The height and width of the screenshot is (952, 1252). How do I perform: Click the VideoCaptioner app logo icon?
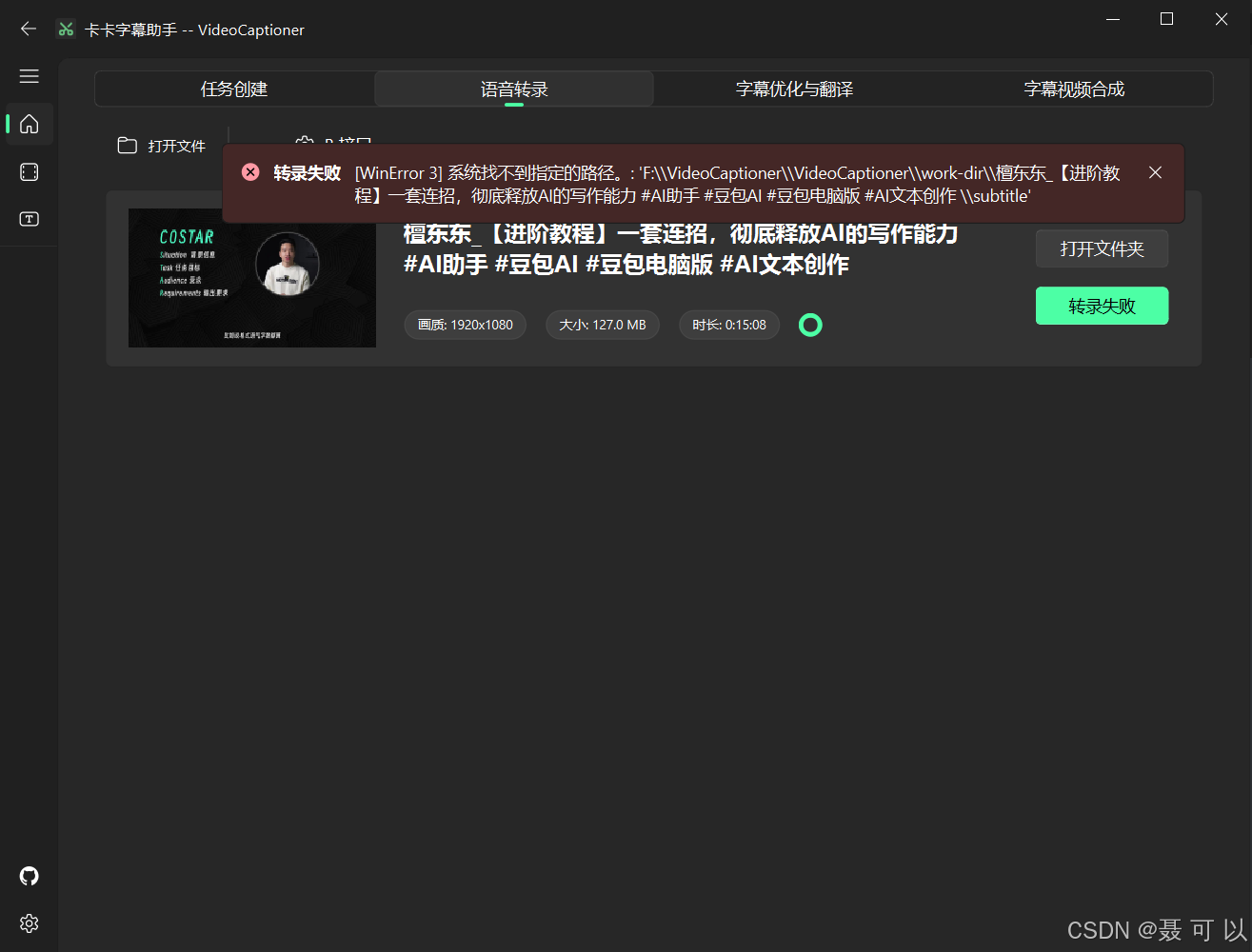[66, 30]
